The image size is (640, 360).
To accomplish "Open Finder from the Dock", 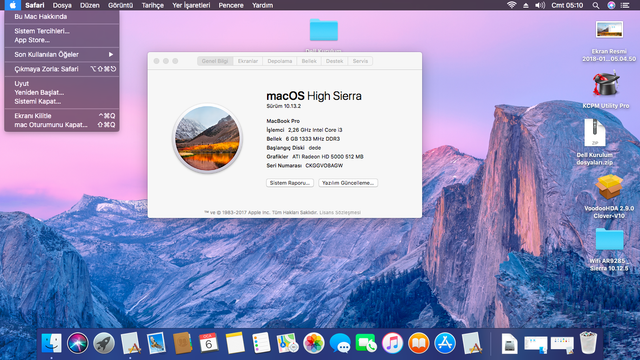I will pos(51,343).
